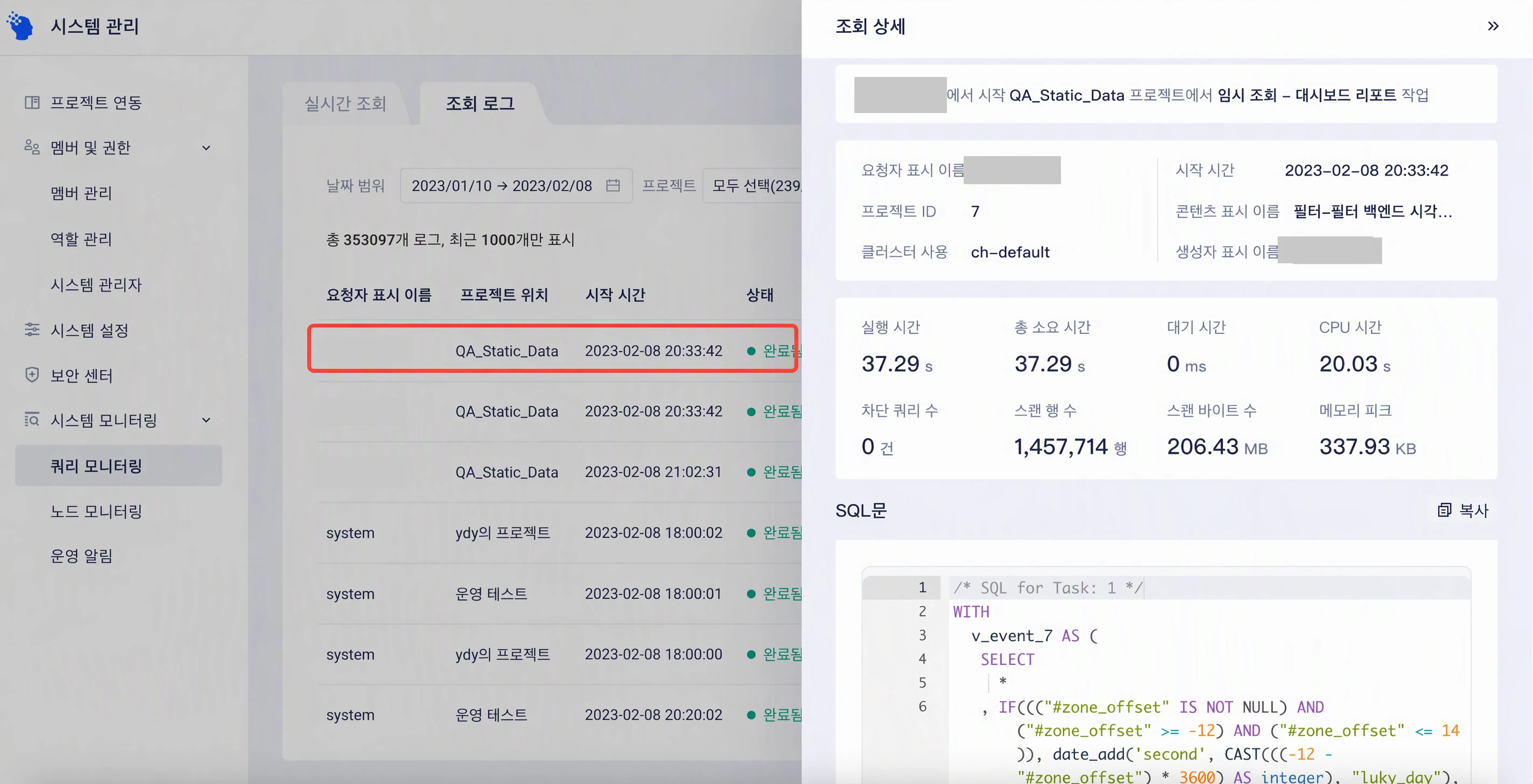Viewport: 1533px width, 784px height.
Task: Click the 보안 센터 shield icon
Action: (32, 375)
